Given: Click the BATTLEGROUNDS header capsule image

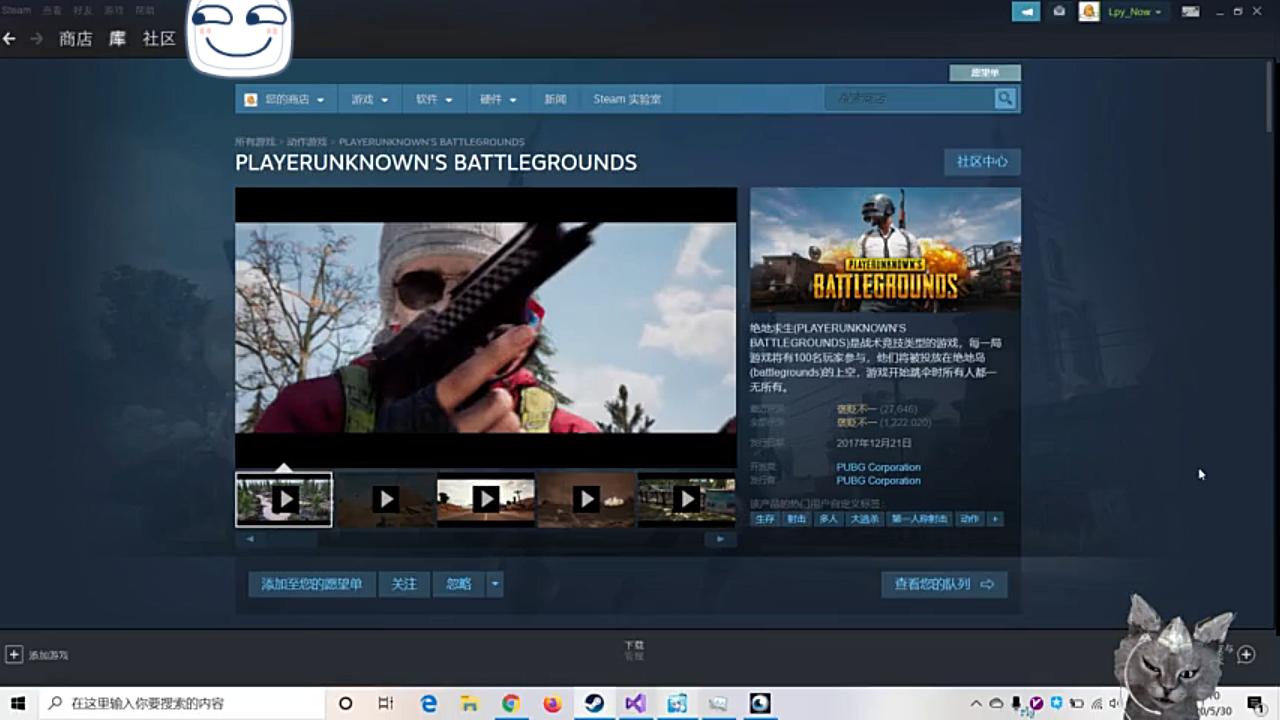Looking at the screenshot, I should [886, 250].
